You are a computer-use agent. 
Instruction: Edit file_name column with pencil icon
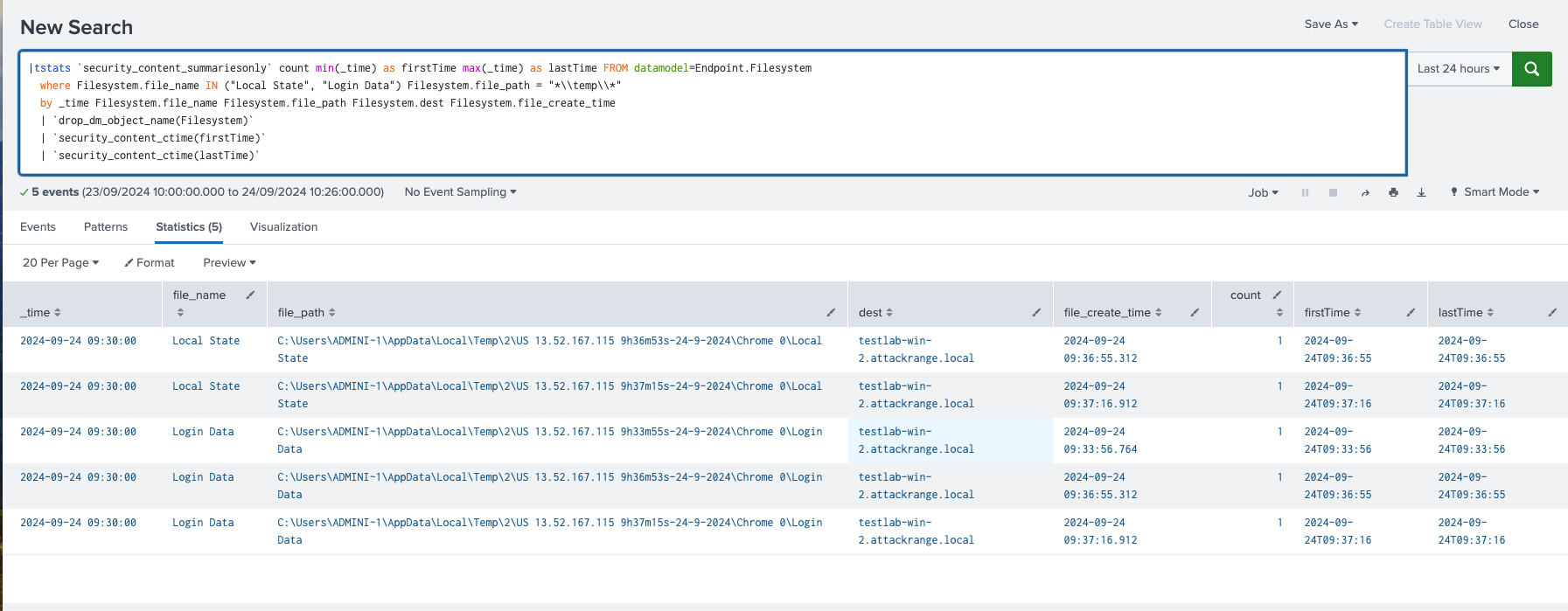(250, 295)
